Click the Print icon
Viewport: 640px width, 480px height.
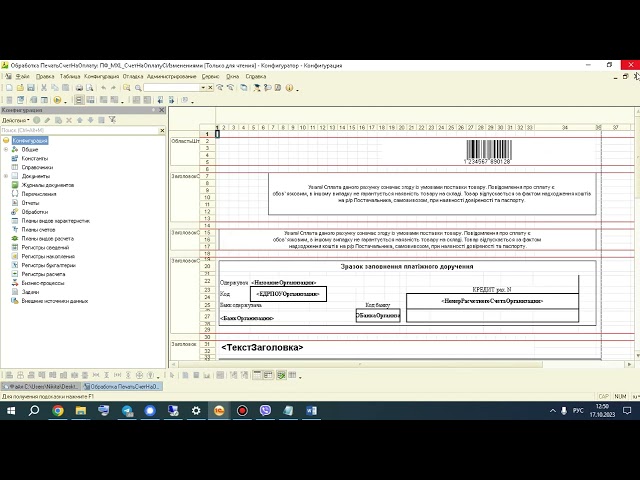[x=79, y=88]
